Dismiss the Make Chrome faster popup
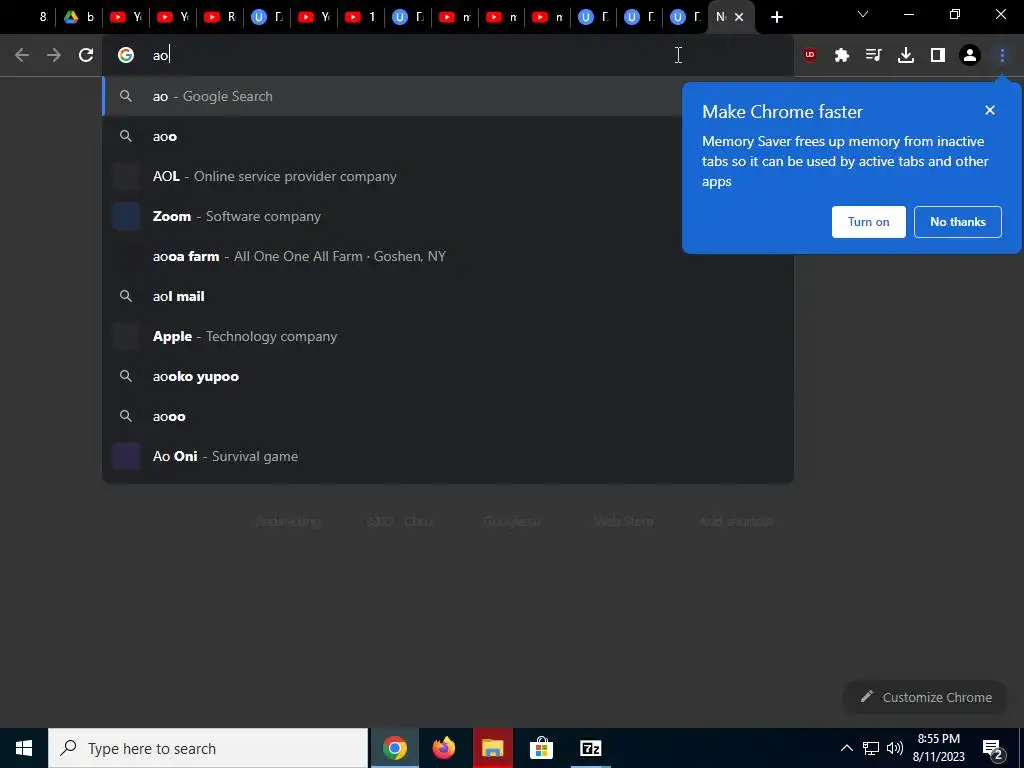The image size is (1024, 768). pyautogui.click(x=990, y=110)
